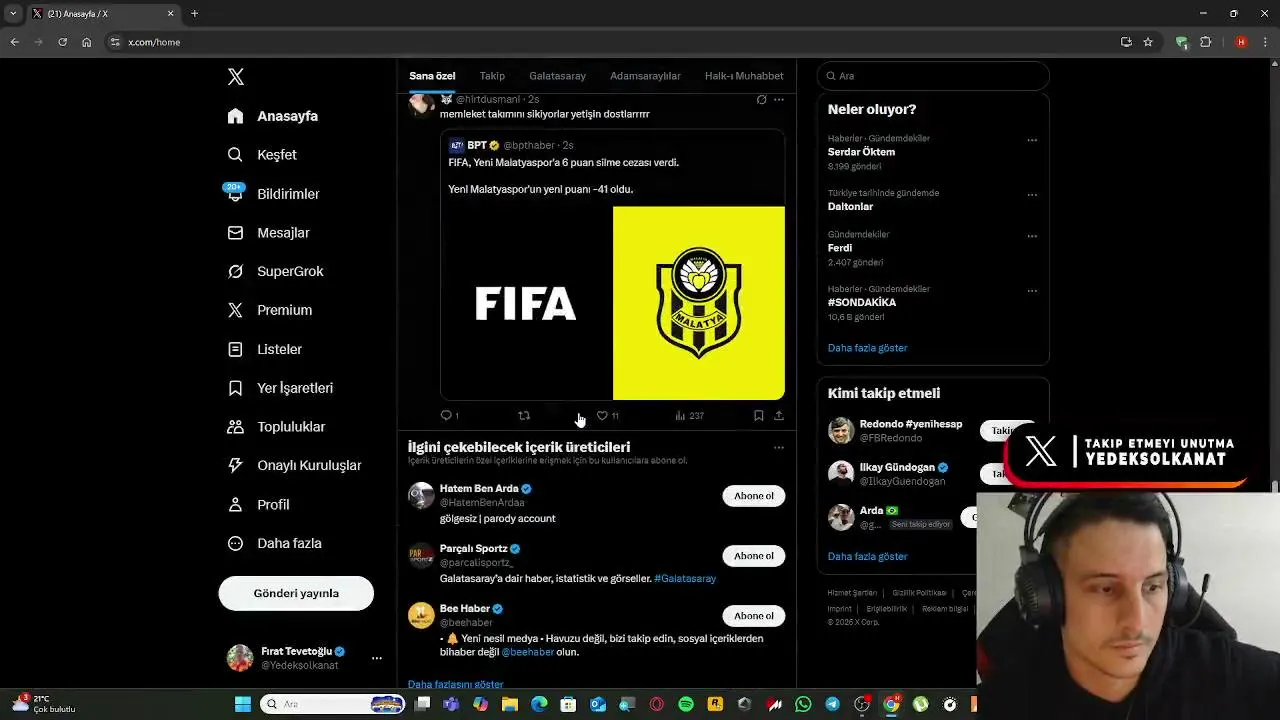
Task: Open the Ferdi trending topic
Action: tap(840, 248)
